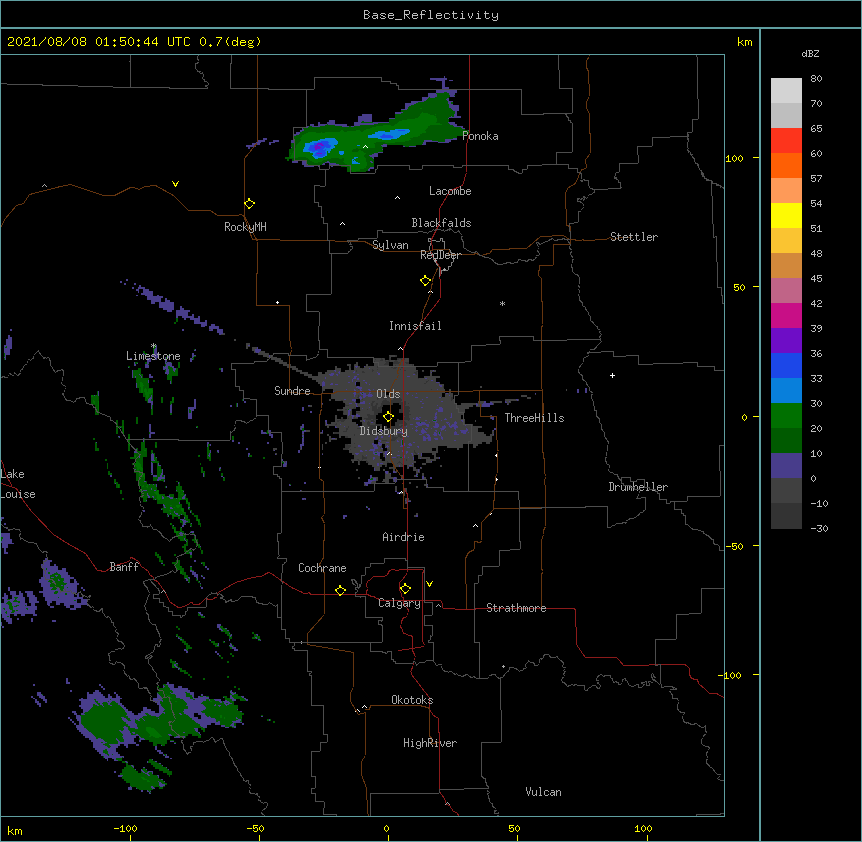Click the yellow radar site marker near Olds

click(388, 417)
